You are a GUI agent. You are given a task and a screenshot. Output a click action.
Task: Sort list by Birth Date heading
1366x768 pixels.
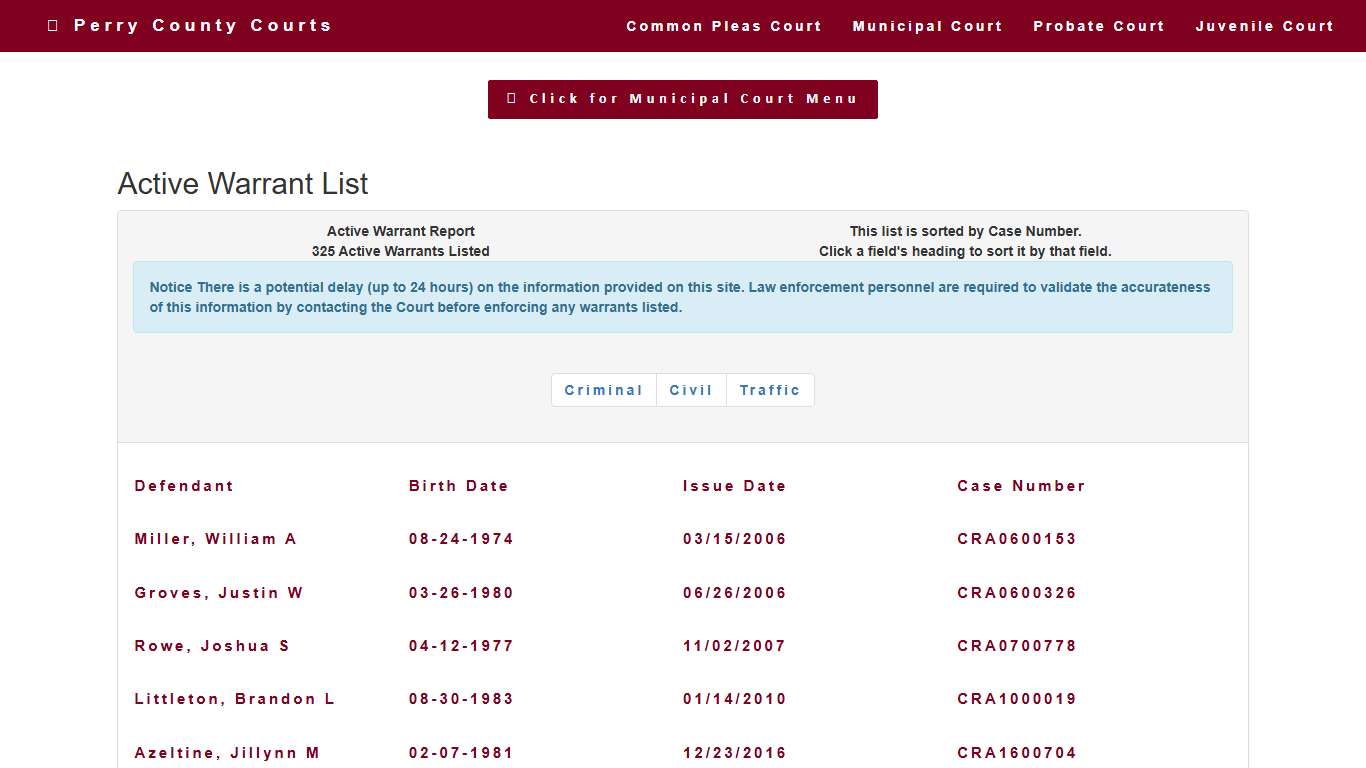458,486
